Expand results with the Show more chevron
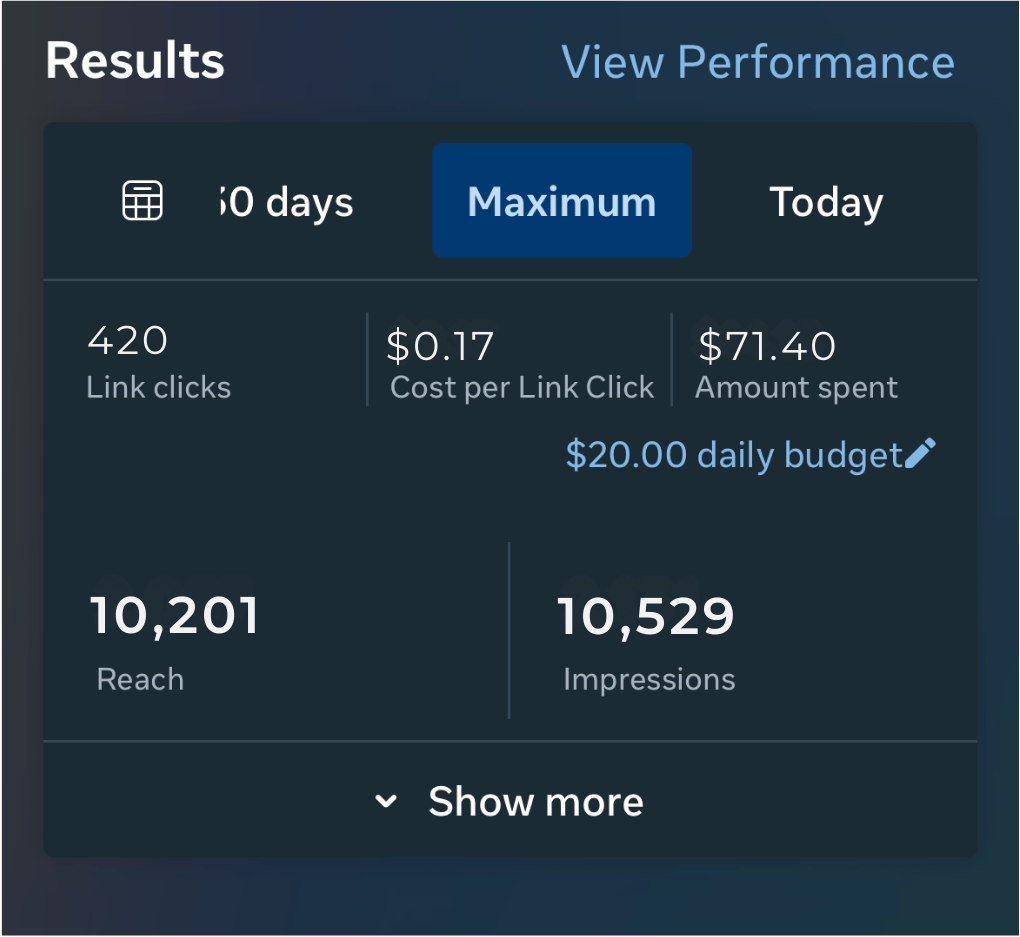Screen dimensions: 1020x937 pos(386,801)
